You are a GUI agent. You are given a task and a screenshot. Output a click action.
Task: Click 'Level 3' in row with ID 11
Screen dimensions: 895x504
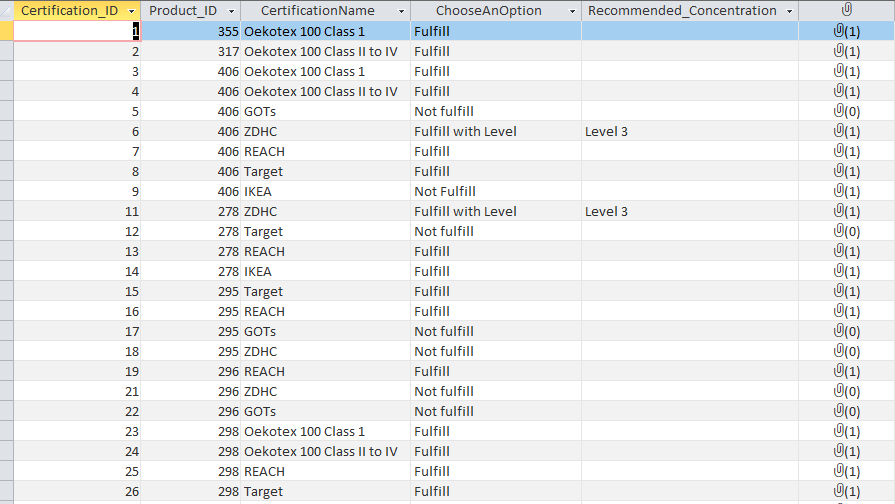point(606,211)
